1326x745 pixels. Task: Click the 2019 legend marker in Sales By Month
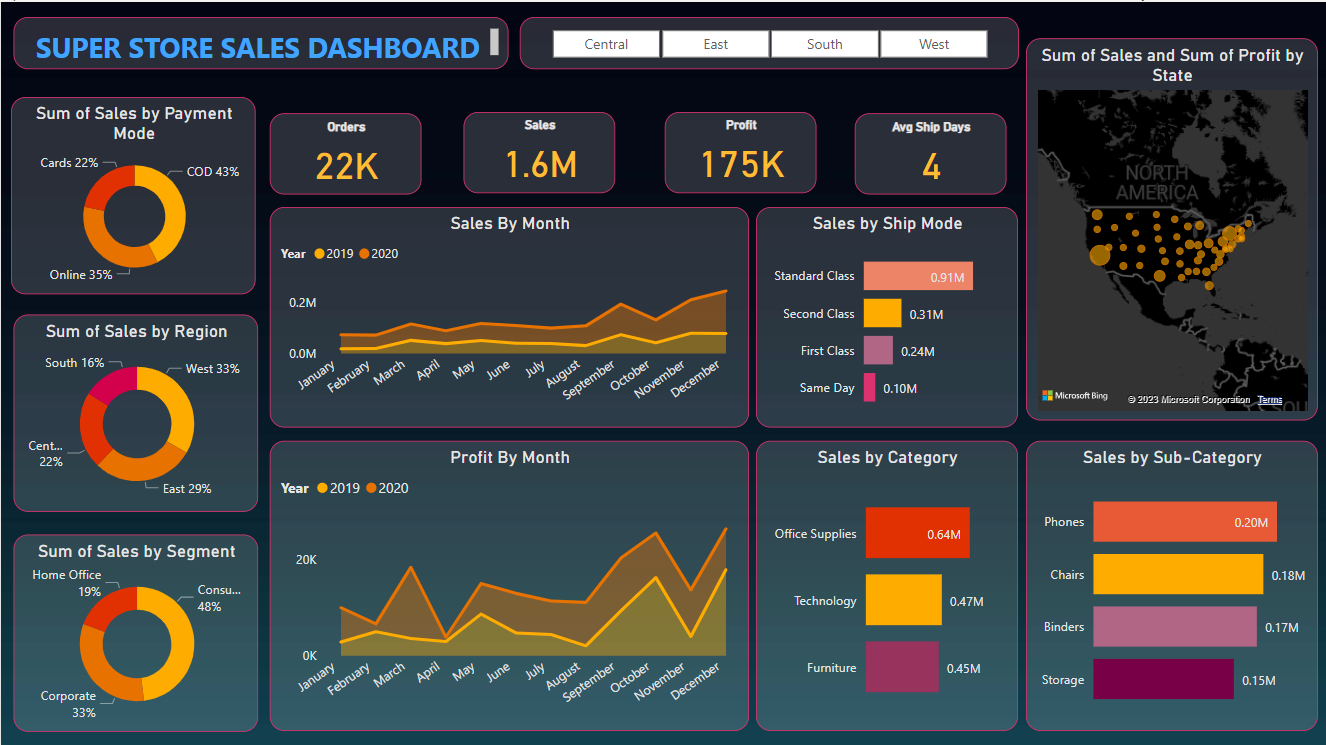pos(320,254)
